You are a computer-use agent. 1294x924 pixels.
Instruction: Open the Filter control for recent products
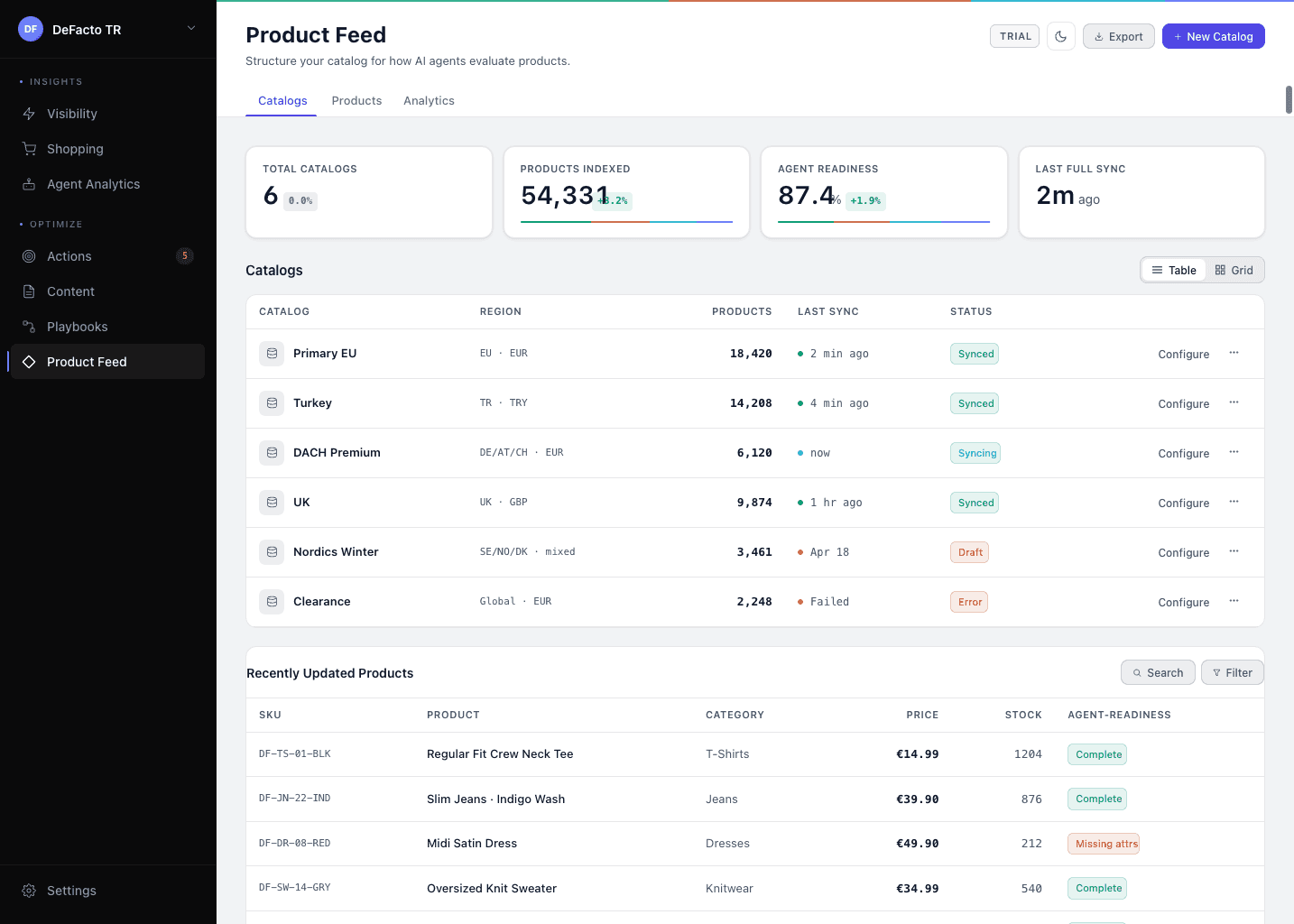(1232, 672)
